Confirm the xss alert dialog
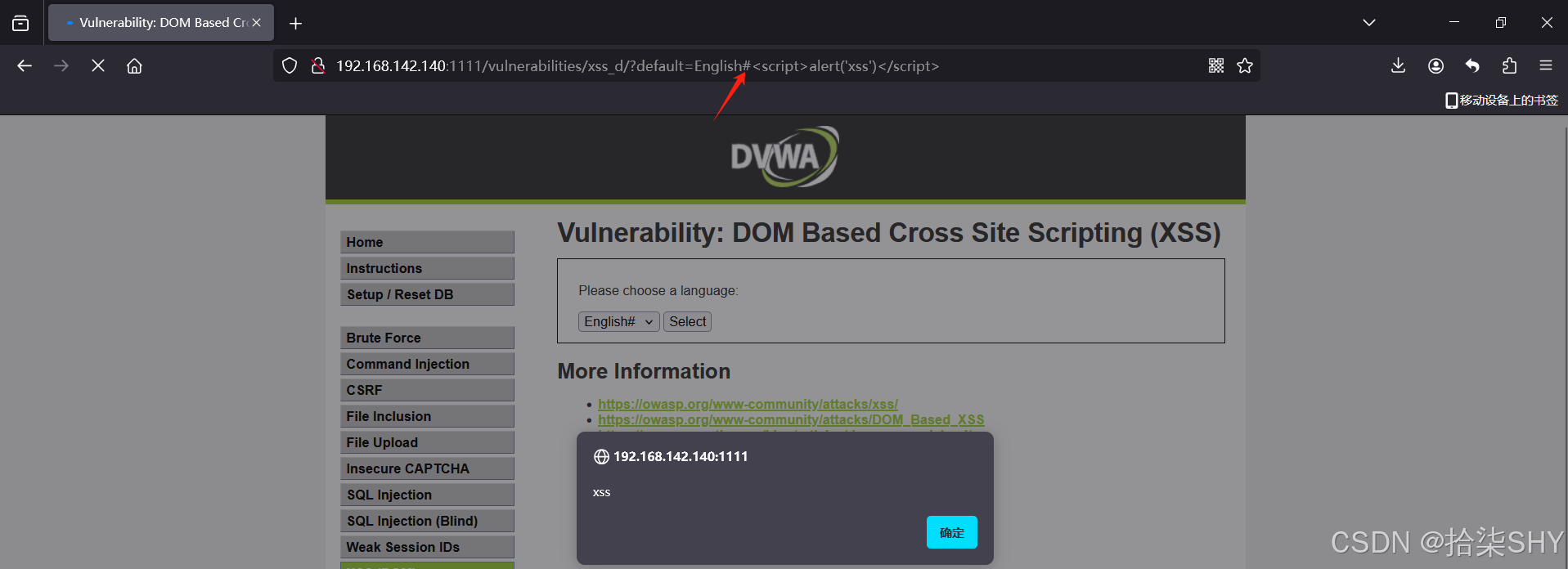This screenshot has height=569, width=1568. (x=951, y=532)
